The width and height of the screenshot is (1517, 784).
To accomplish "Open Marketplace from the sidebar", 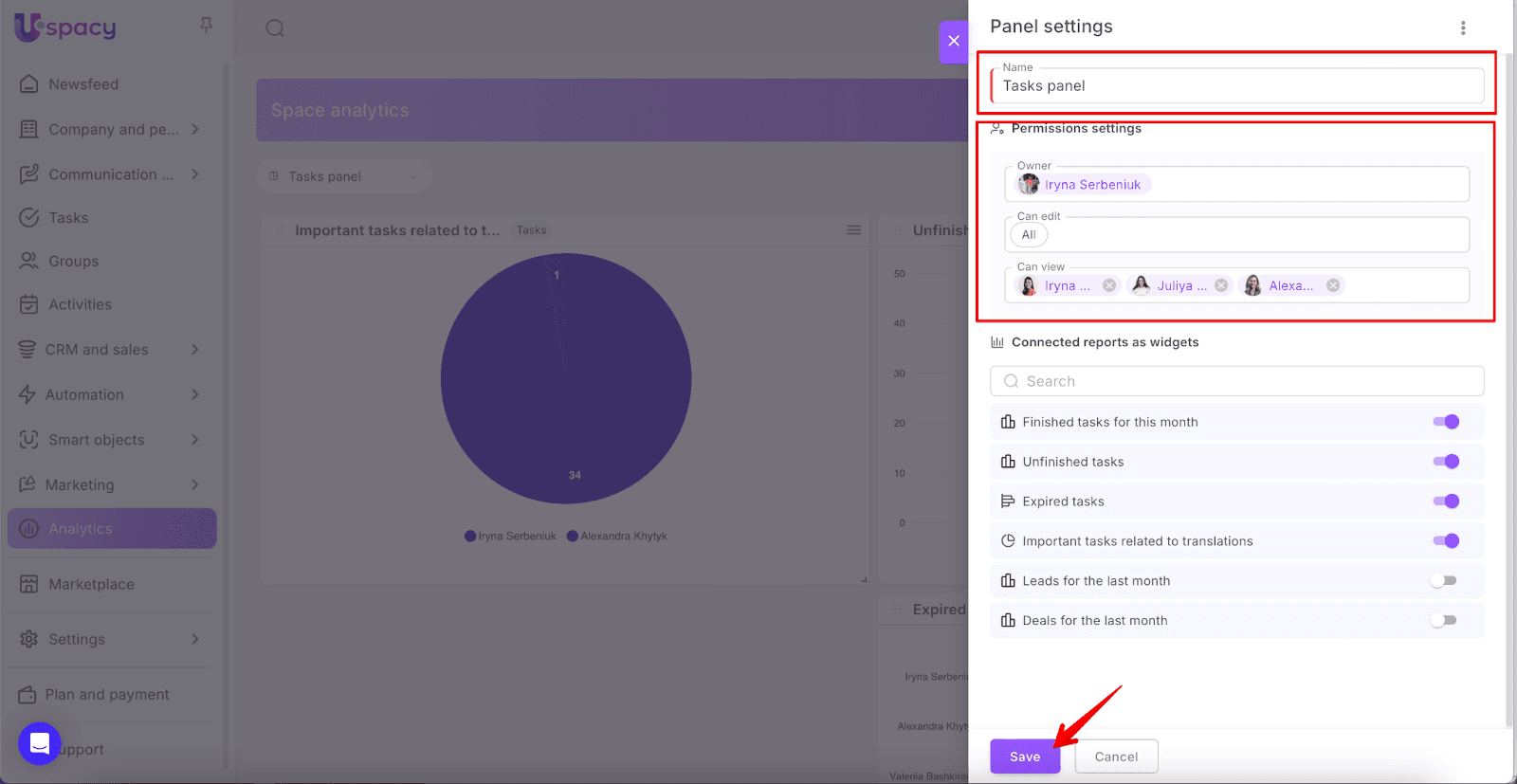I will click(x=91, y=585).
